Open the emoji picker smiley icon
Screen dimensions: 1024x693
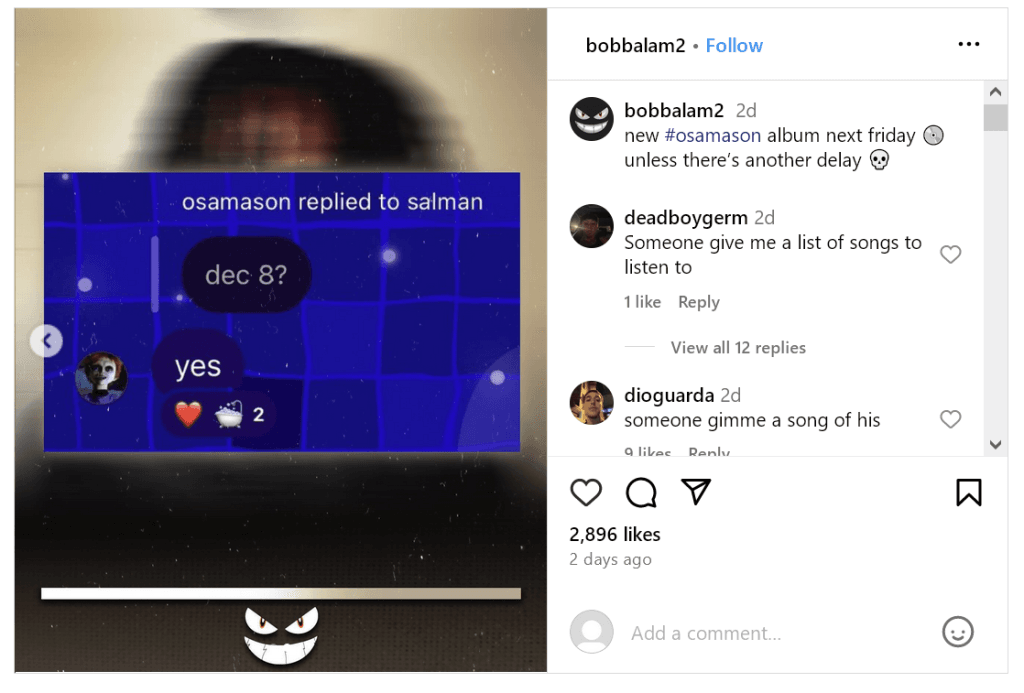(957, 632)
